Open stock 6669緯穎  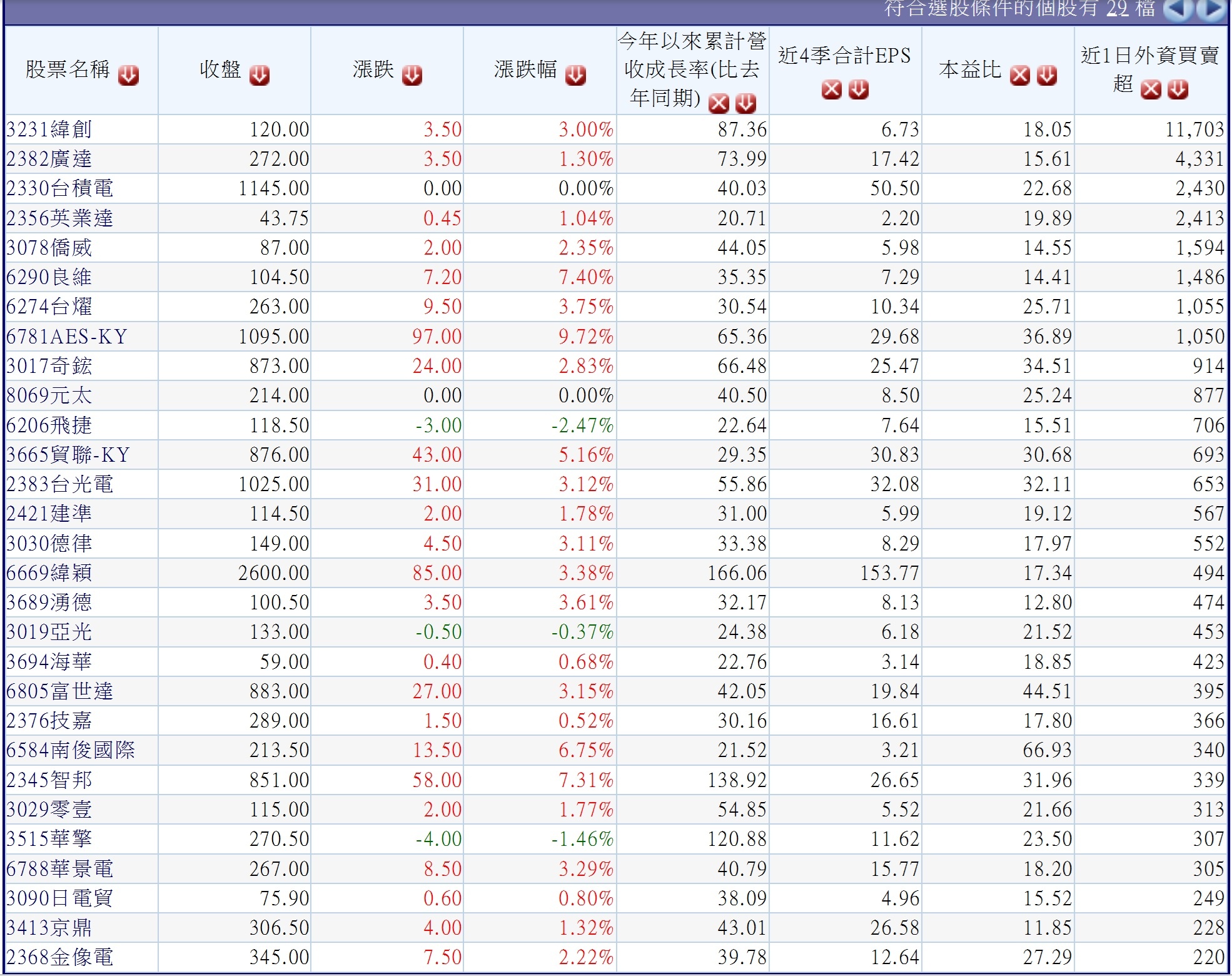click(x=49, y=573)
